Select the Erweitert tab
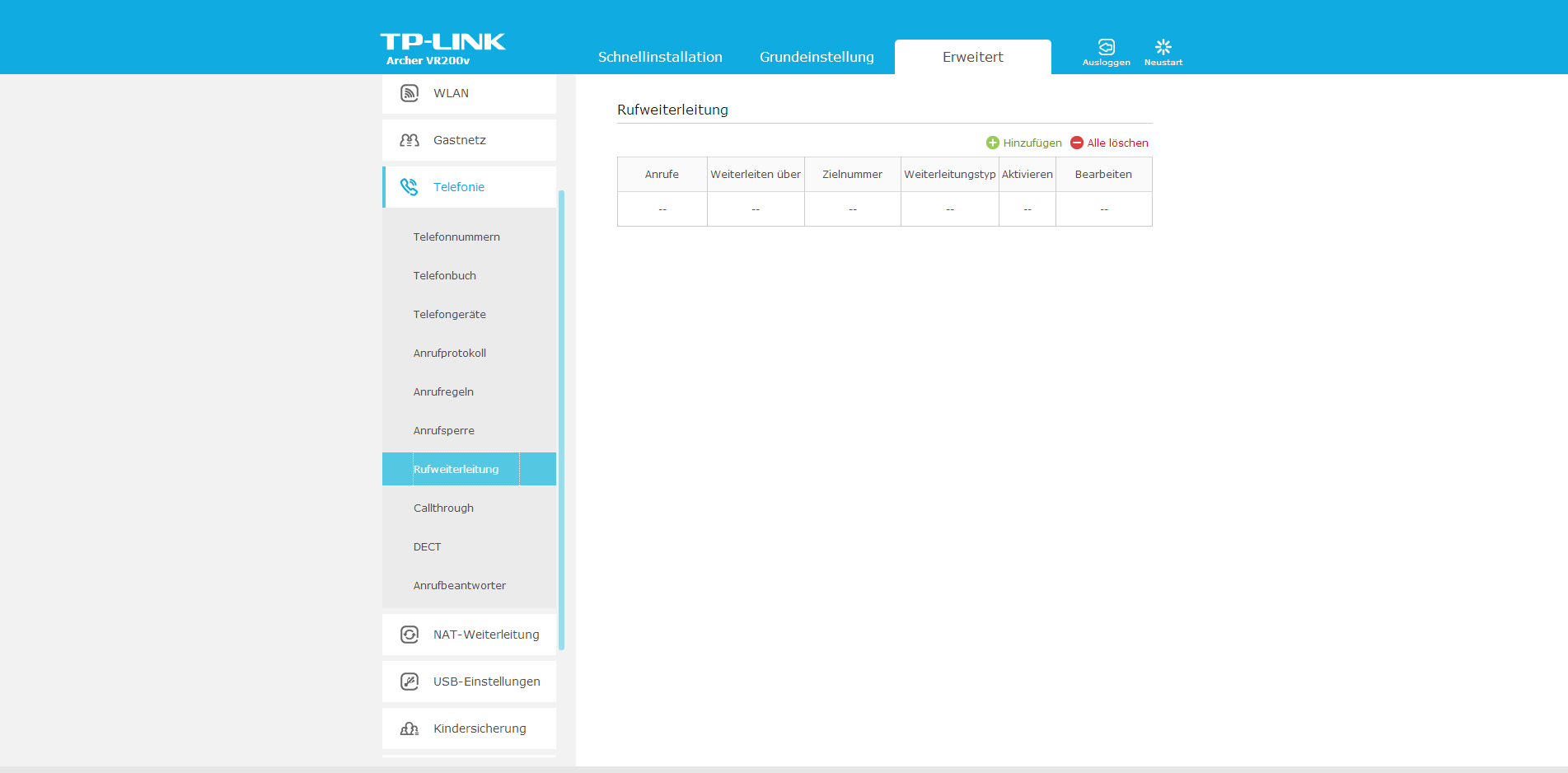 point(972,57)
